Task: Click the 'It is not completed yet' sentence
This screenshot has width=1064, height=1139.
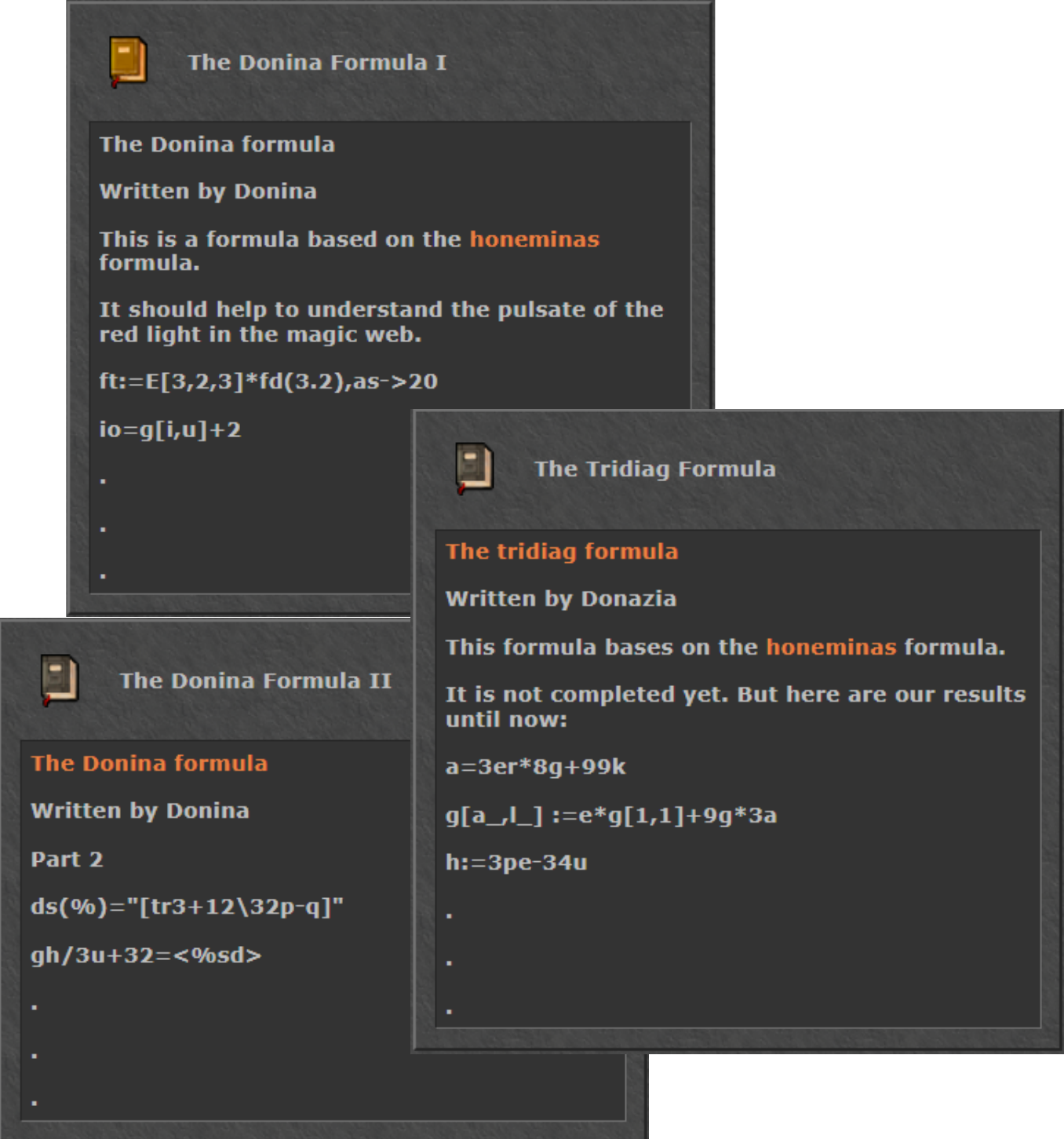Action: (734, 695)
